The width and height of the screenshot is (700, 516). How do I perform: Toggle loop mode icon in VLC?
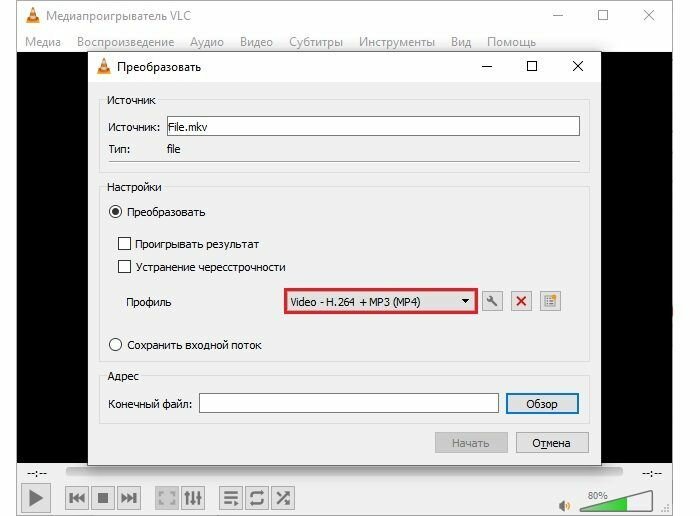click(x=257, y=498)
